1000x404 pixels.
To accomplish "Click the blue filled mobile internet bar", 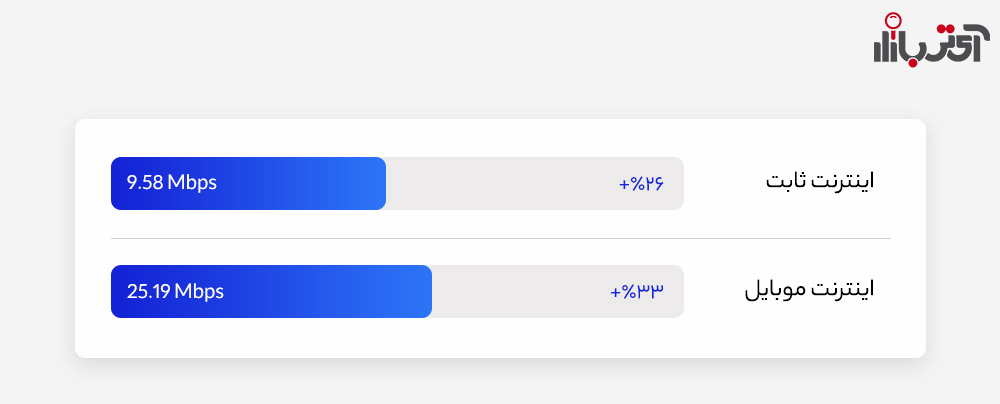I will (271, 291).
